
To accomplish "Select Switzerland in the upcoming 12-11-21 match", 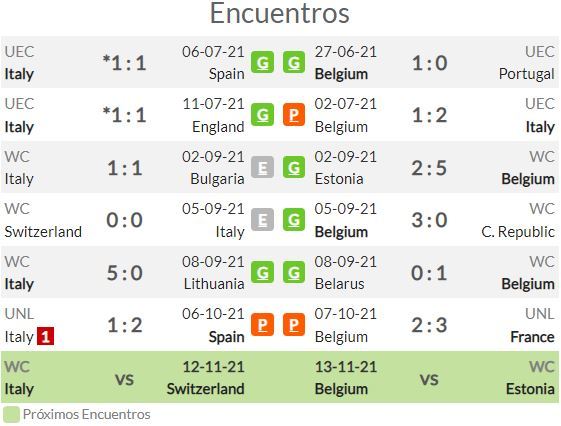I will [206, 389].
